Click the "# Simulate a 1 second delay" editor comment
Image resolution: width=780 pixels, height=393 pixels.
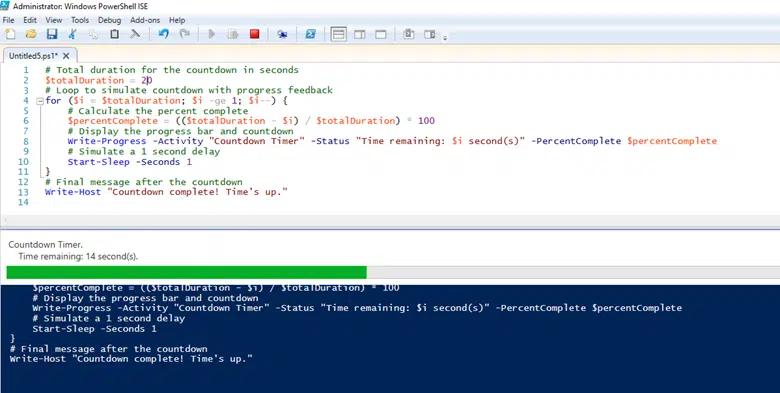(x=144, y=151)
